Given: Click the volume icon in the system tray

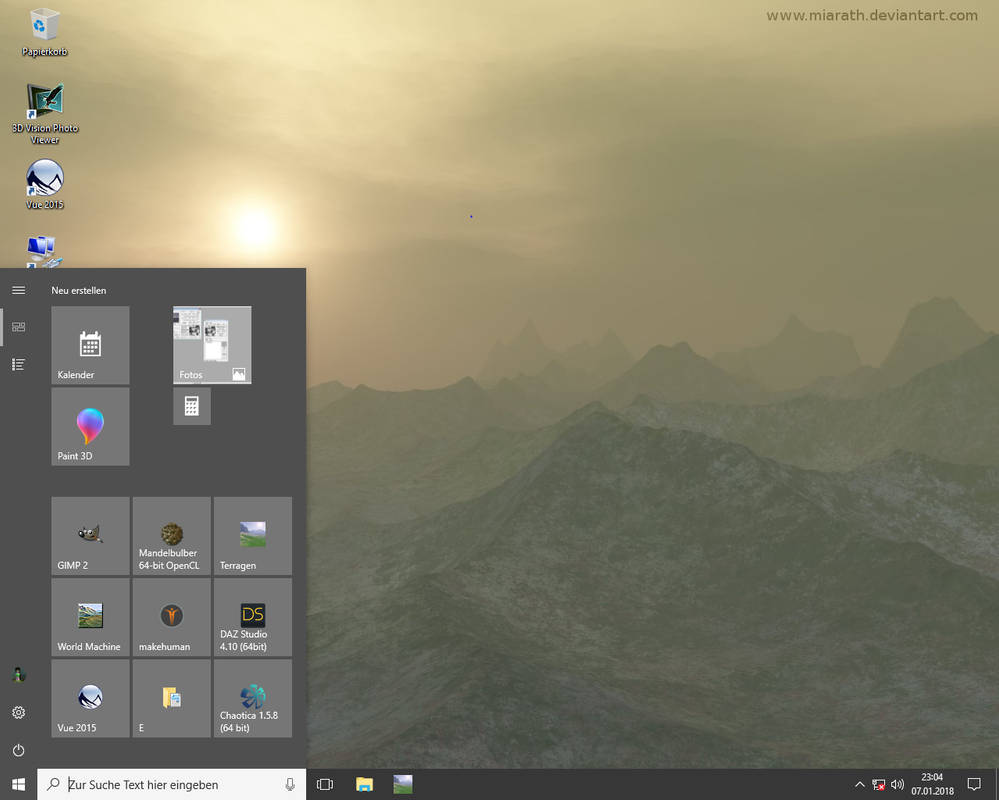Looking at the screenshot, I should (897, 784).
